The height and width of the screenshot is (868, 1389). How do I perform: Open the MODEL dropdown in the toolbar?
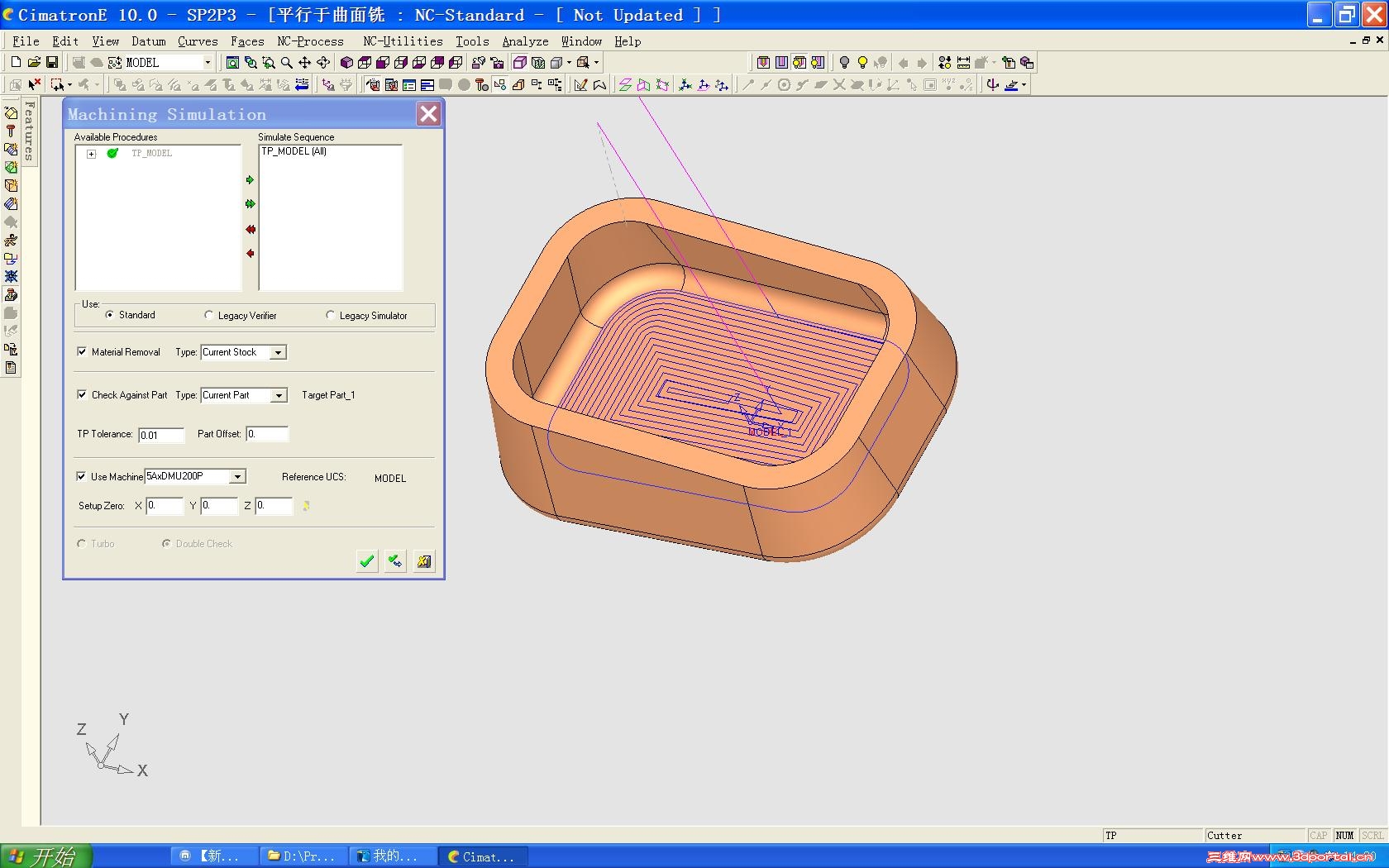(x=207, y=62)
